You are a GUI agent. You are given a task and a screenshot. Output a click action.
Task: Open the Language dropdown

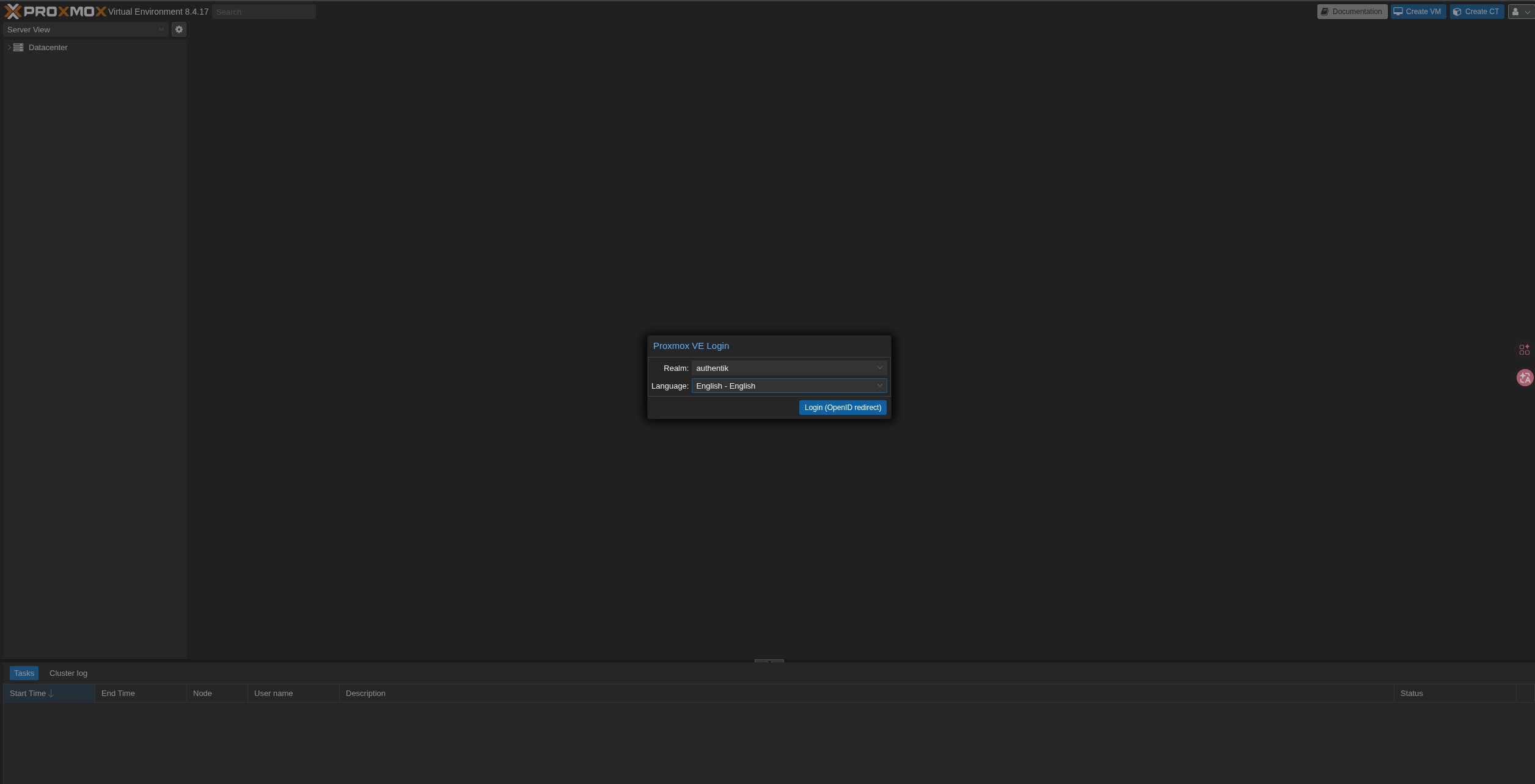pyautogui.click(x=788, y=386)
